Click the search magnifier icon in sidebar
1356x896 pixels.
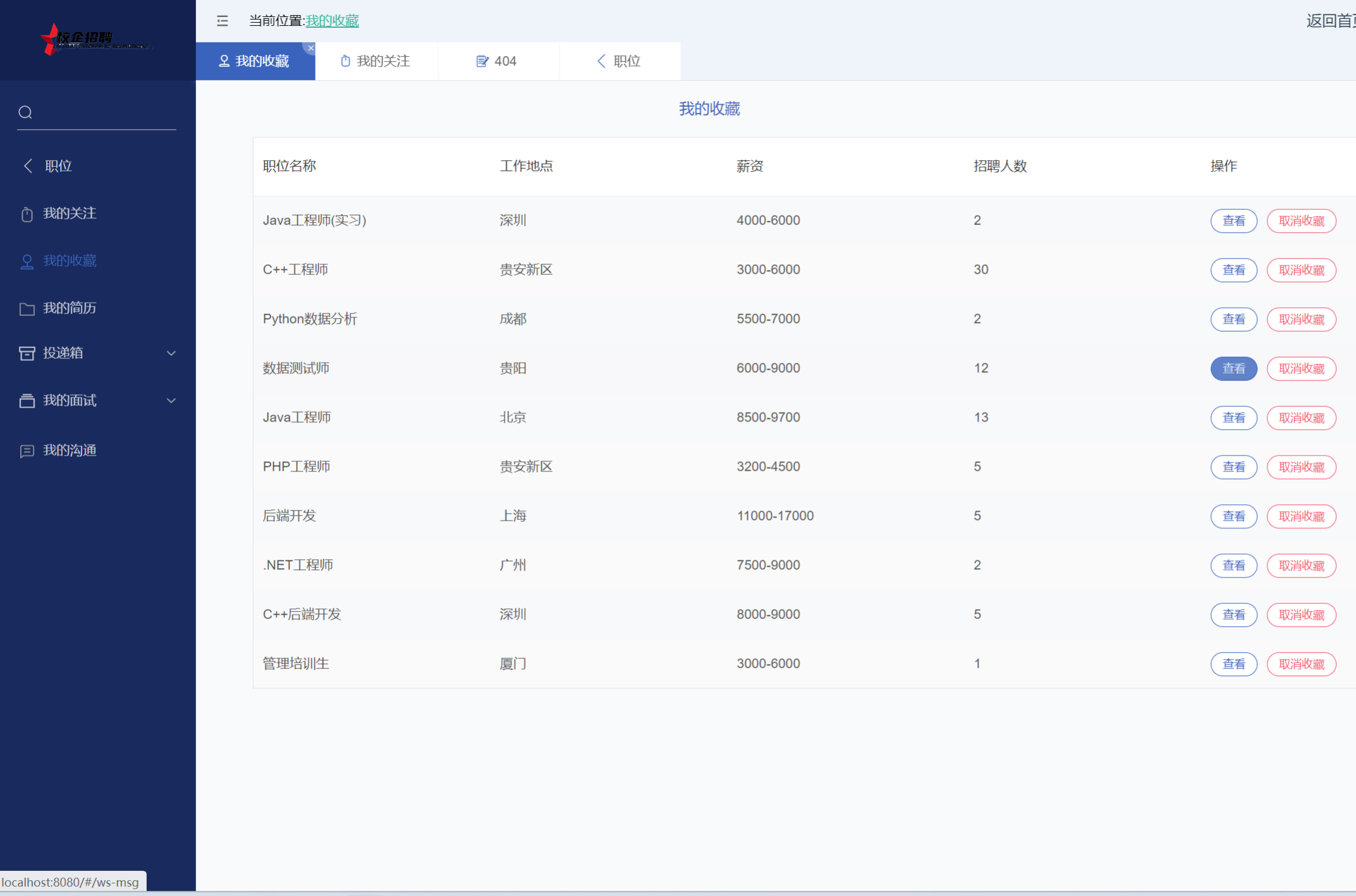click(x=25, y=112)
